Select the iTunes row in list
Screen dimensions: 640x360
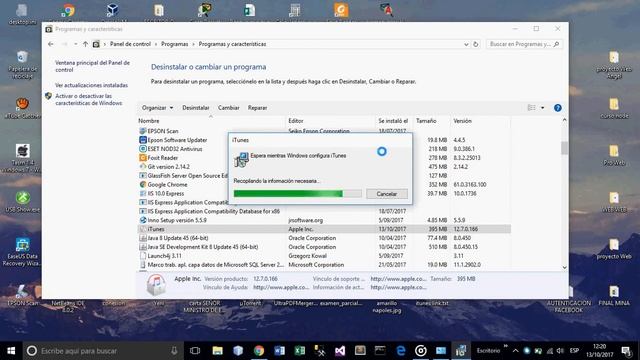coord(324,229)
